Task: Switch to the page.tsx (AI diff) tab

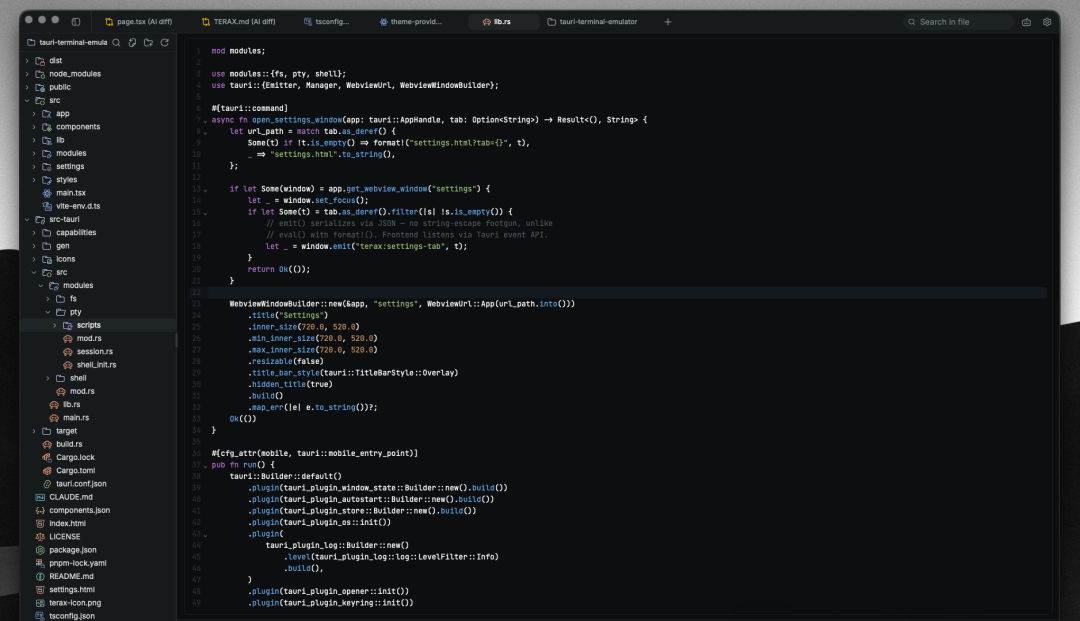Action: coord(138,22)
